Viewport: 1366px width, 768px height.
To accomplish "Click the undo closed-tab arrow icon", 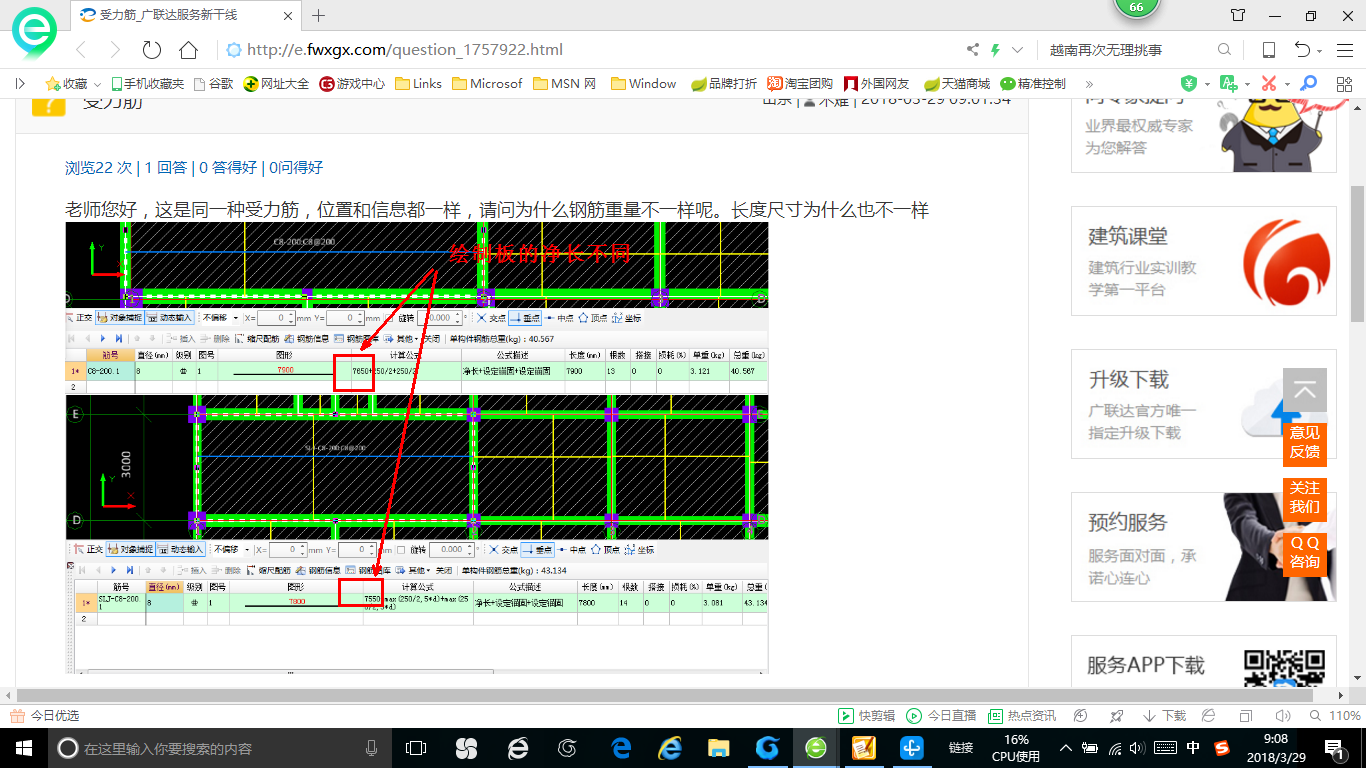I will (x=1302, y=50).
